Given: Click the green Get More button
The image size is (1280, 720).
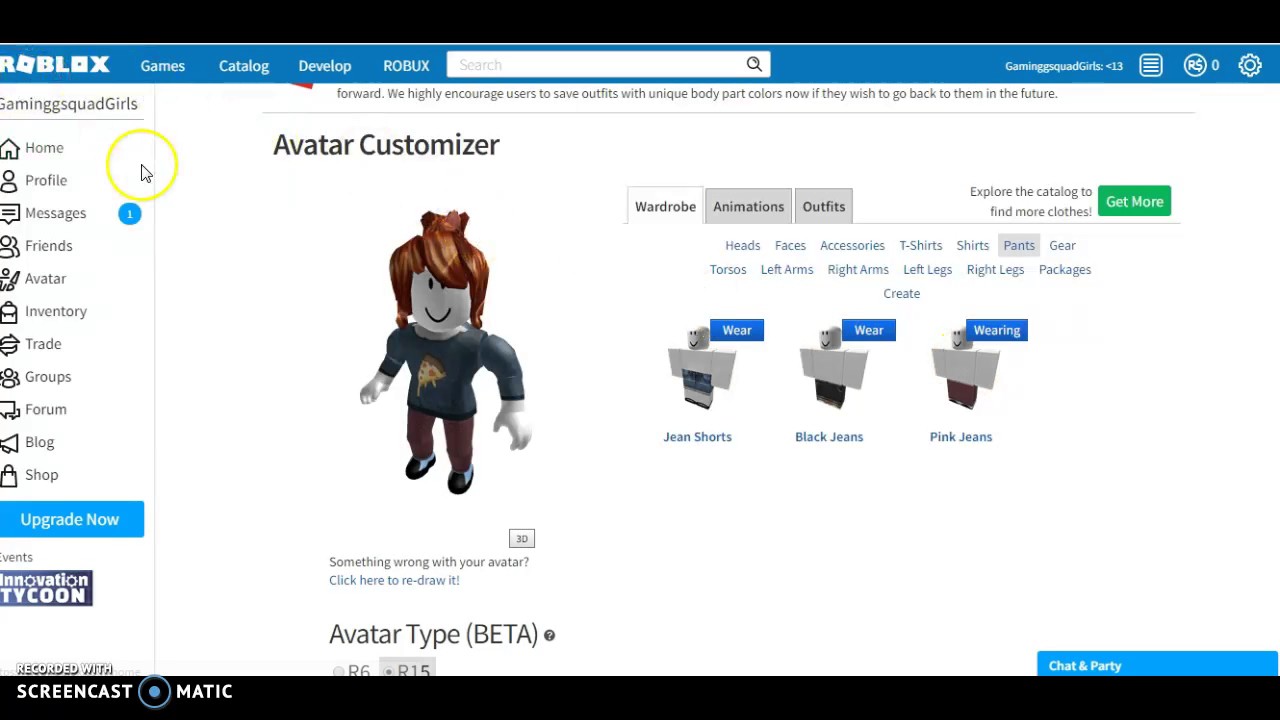Looking at the screenshot, I should click(x=1135, y=201).
